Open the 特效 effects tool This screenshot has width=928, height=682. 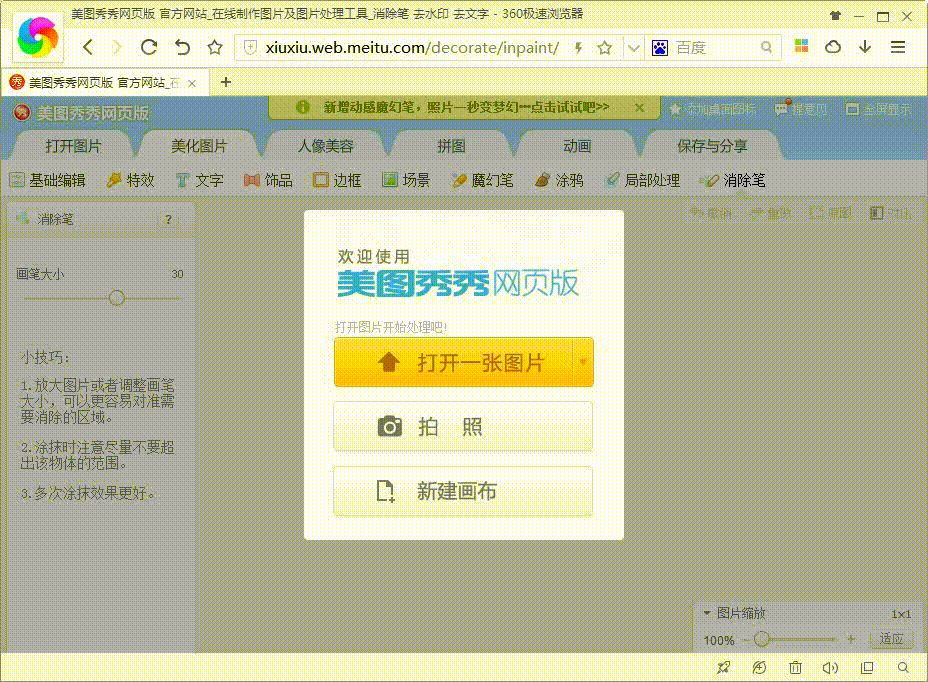(x=131, y=180)
